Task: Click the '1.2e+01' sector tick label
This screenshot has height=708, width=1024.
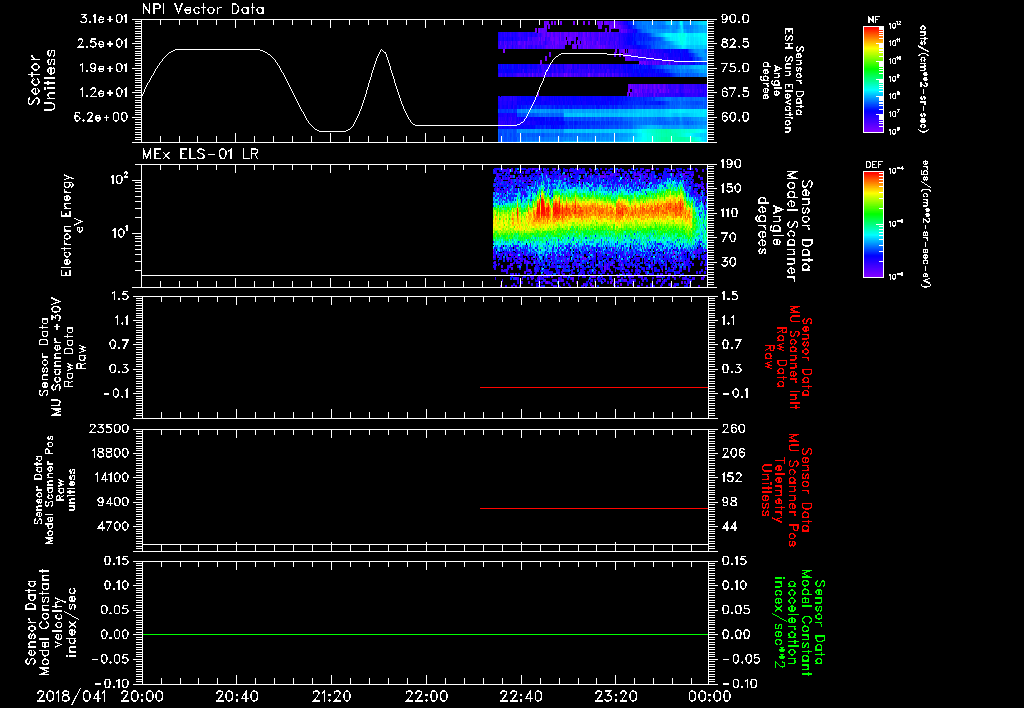Action: [104, 93]
